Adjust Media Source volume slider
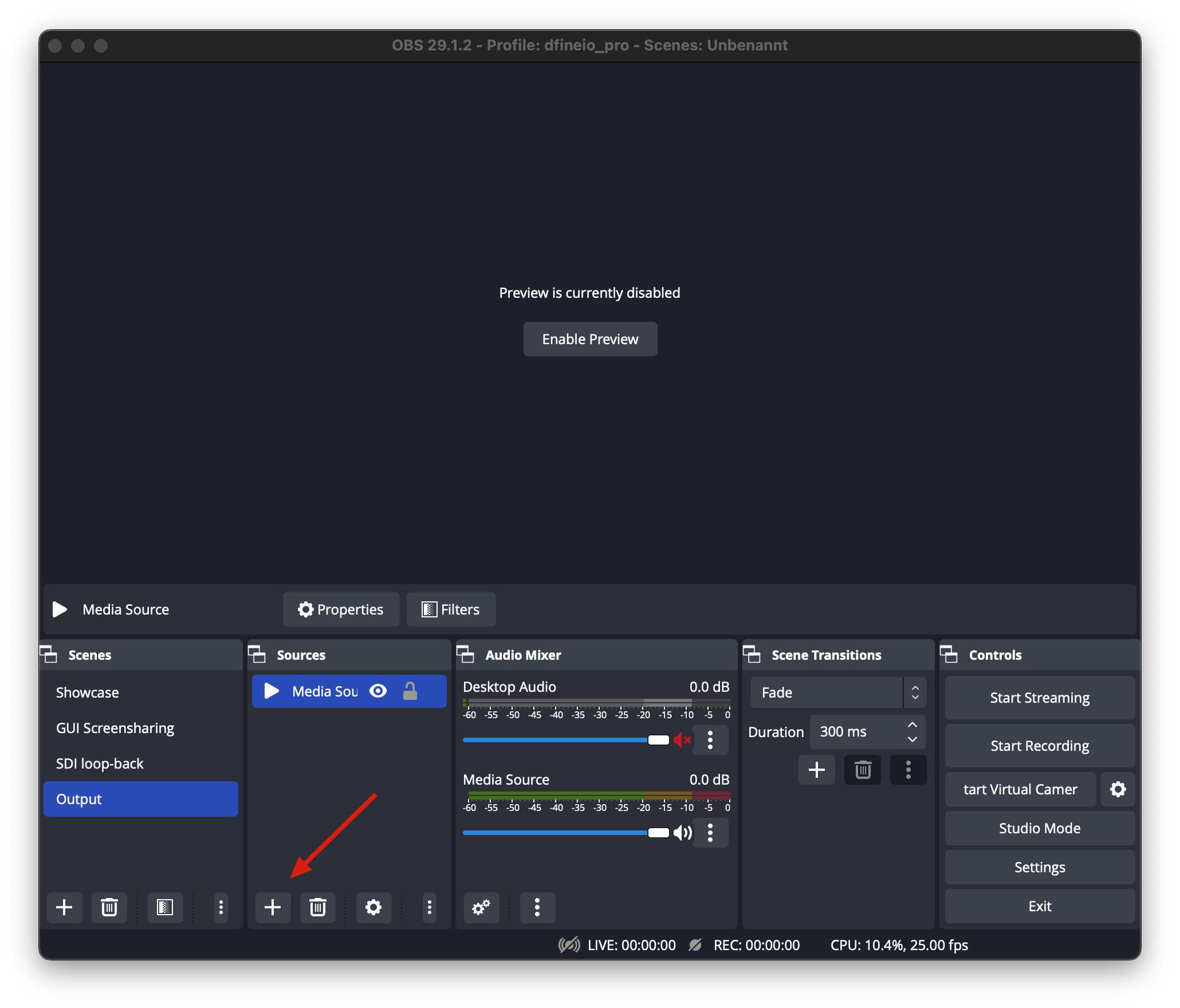The height and width of the screenshot is (1008, 1180). pos(566,833)
